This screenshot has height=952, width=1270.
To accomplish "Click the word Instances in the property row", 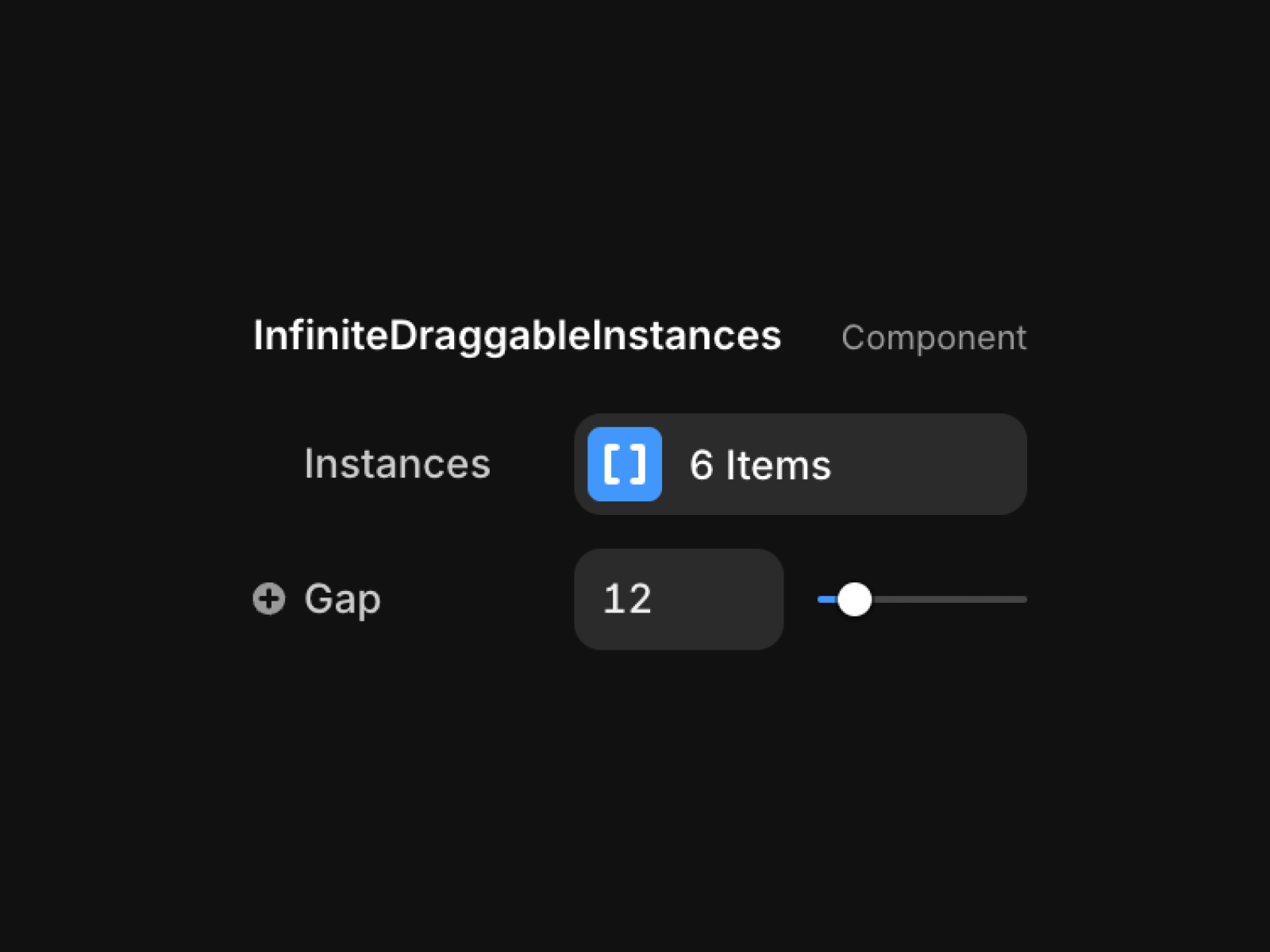I will [398, 464].
